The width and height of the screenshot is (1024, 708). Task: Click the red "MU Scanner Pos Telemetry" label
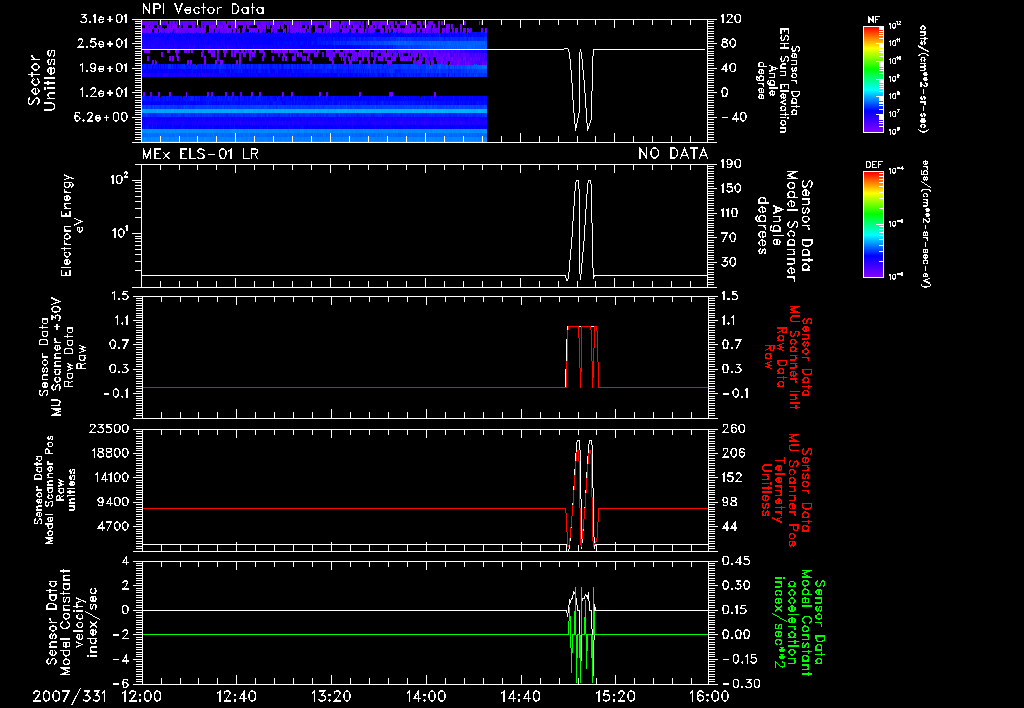pyautogui.click(x=786, y=490)
